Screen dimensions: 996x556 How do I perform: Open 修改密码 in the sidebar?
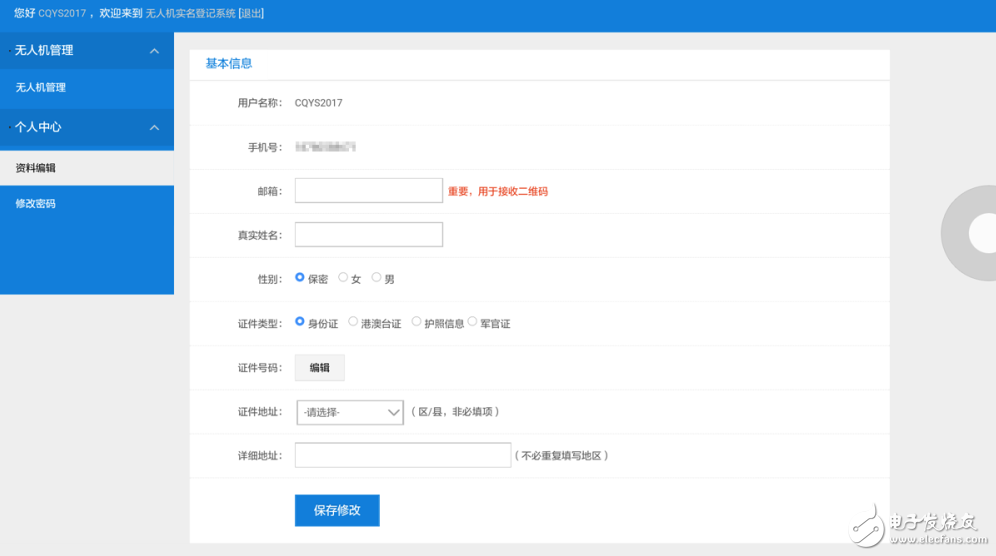[36, 204]
